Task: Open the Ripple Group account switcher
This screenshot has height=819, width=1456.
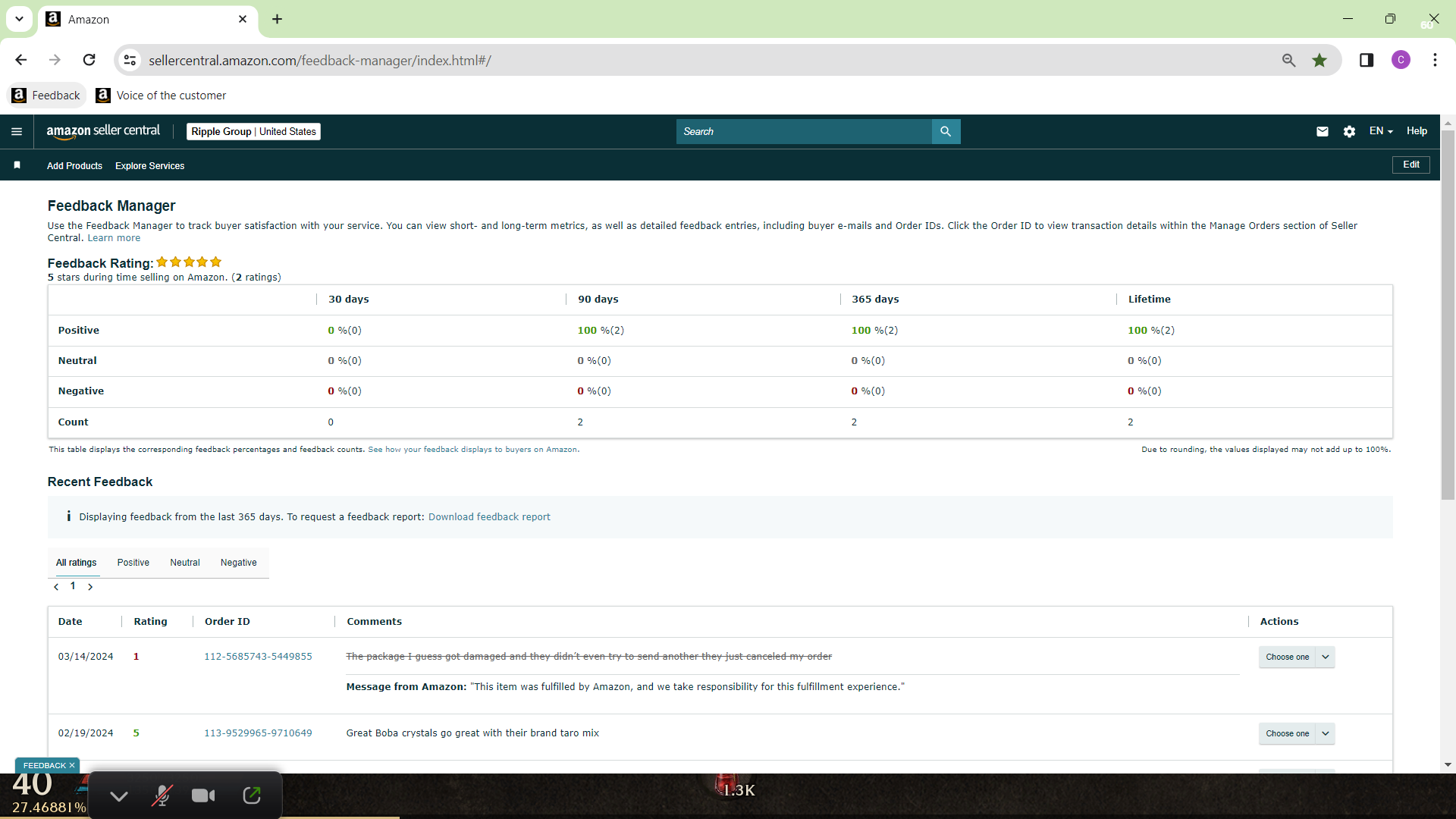Action: pyautogui.click(x=253, y=131)
